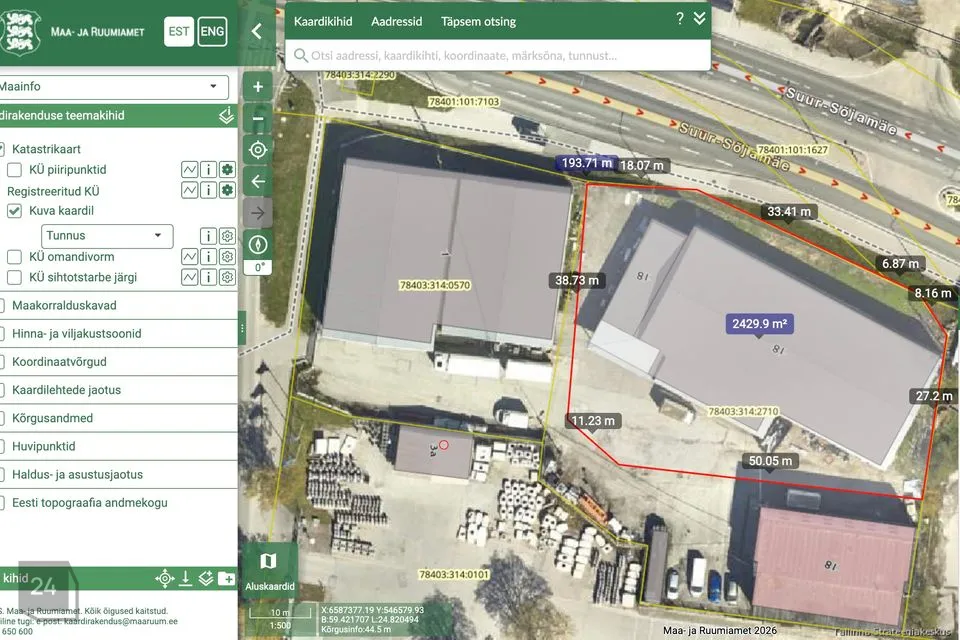
Task: Show info for KÜ piiripunktid layer
Action: pyautogui.click(x=208, y=170)
